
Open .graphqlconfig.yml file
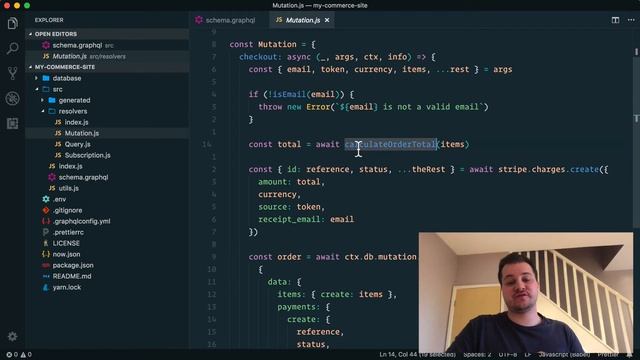click(x=81, y=221)
